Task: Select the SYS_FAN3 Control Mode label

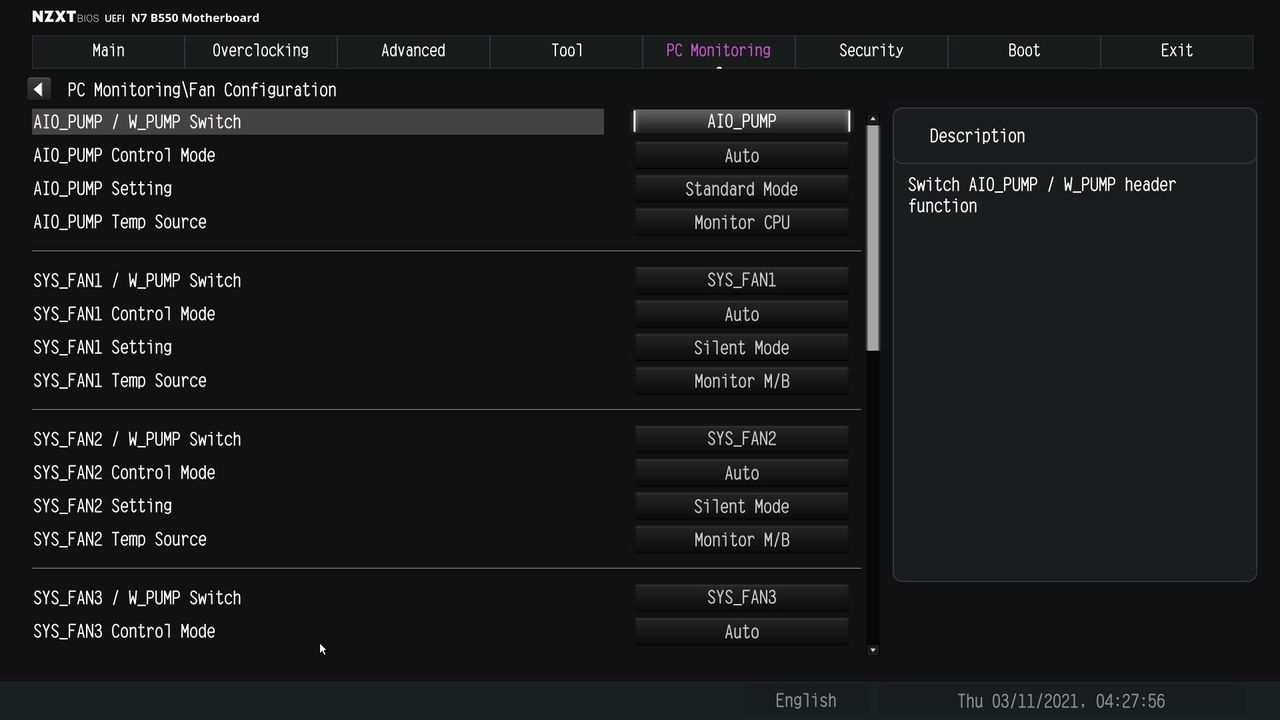Action: (x=124, y=632)
